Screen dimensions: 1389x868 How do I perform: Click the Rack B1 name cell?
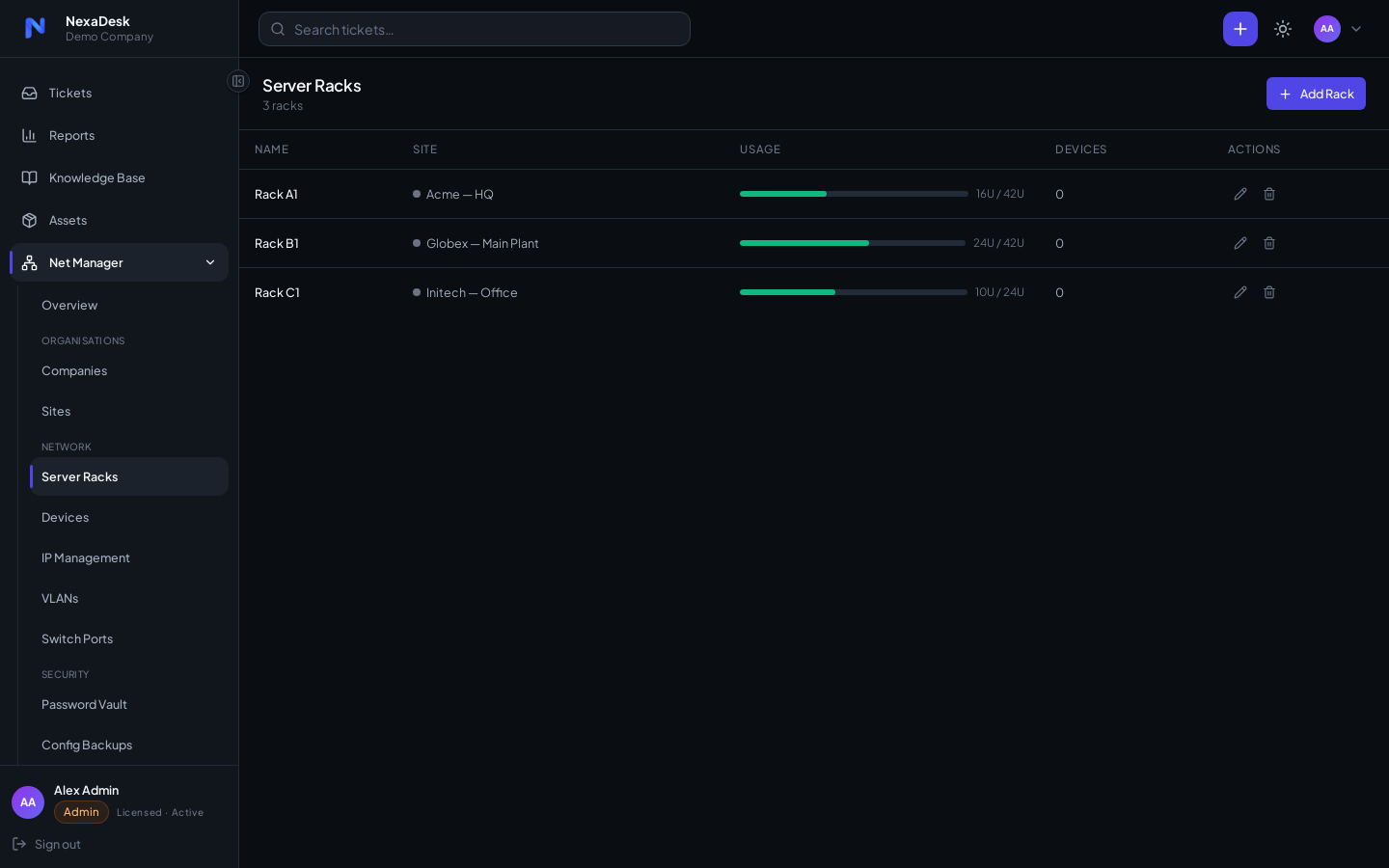tap(277, 244)
